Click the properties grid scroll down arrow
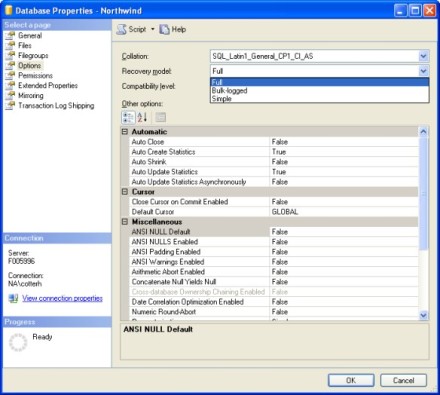The height and width of the screenshot is (395, 440). tap(423, 315)
